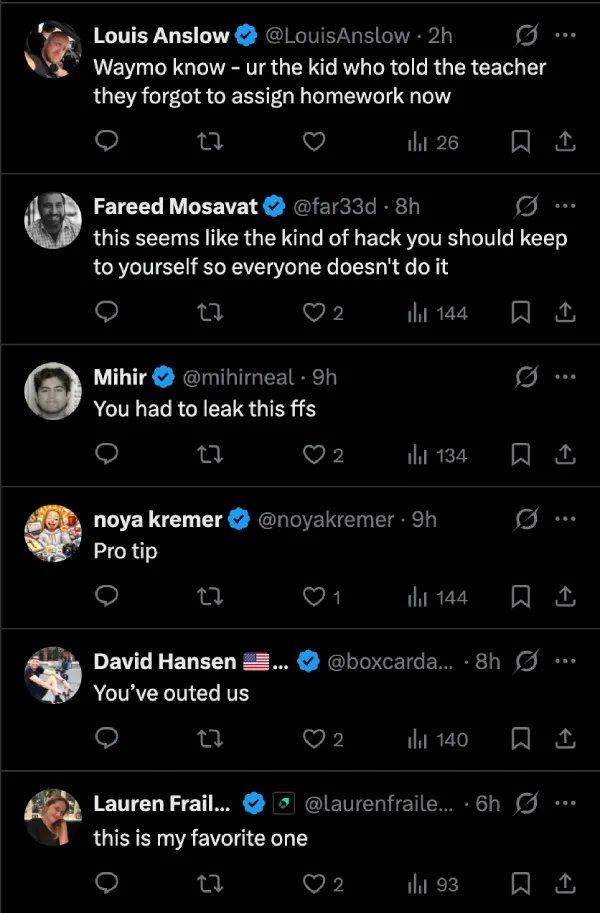The height and width of the screenshot is (913, 600).
Task: Reply to David Hansen's "You've outed us" tweet
Action: 107,740
